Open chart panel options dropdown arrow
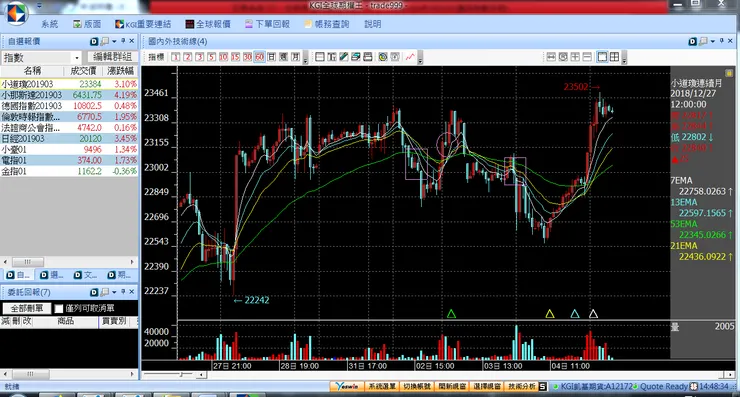The image size is (740, 397). coord(713,42)
